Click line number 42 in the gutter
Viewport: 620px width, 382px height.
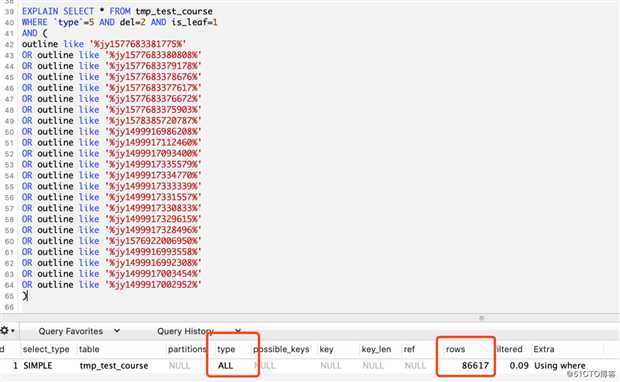point(9,45)
